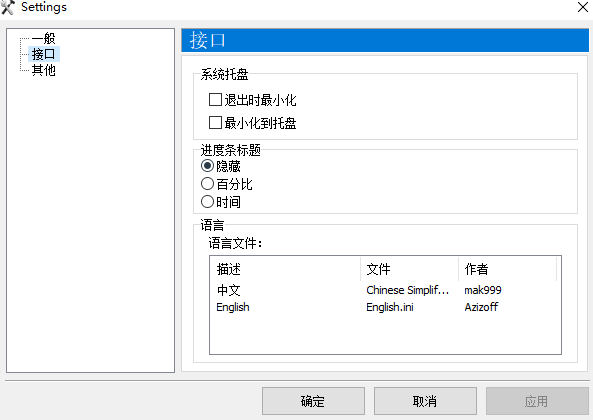Viewport: 593px width, 420px height.
Task: Select the 隐藏 radio button
Action: pyautogui.click(x=207, y=166)
